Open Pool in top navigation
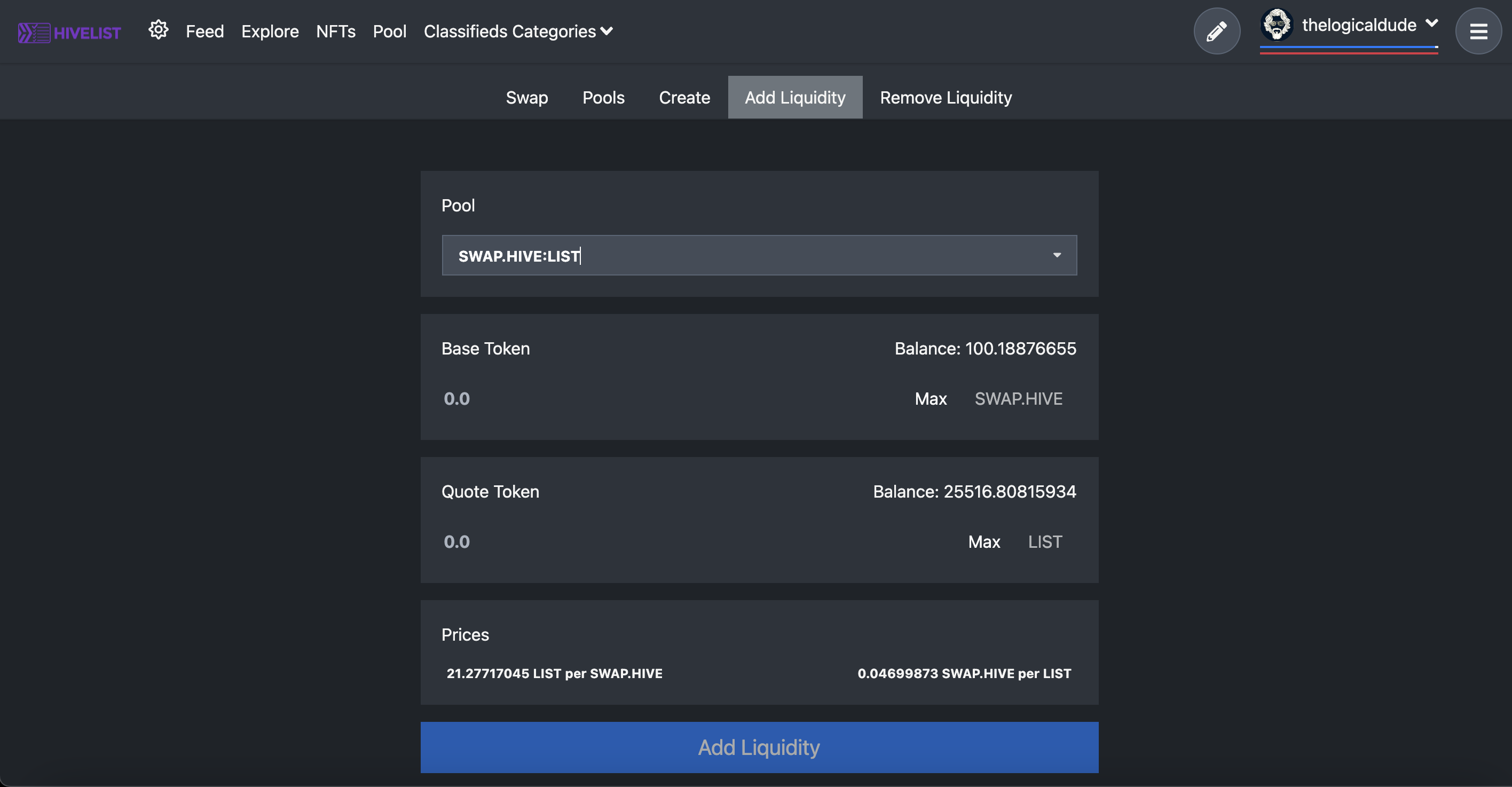1512x787 pixels. point(390,31)
